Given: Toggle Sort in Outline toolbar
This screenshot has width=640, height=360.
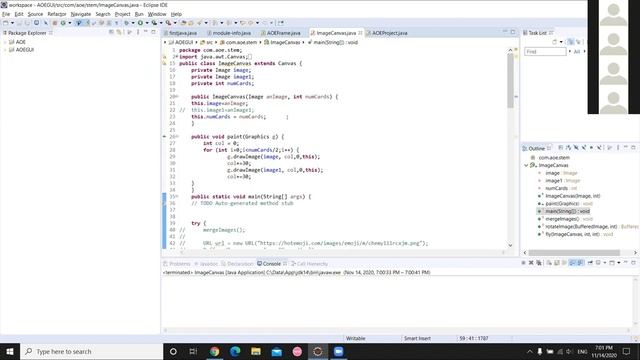Looking at the screenshot, I should click(x=568, y=148).
